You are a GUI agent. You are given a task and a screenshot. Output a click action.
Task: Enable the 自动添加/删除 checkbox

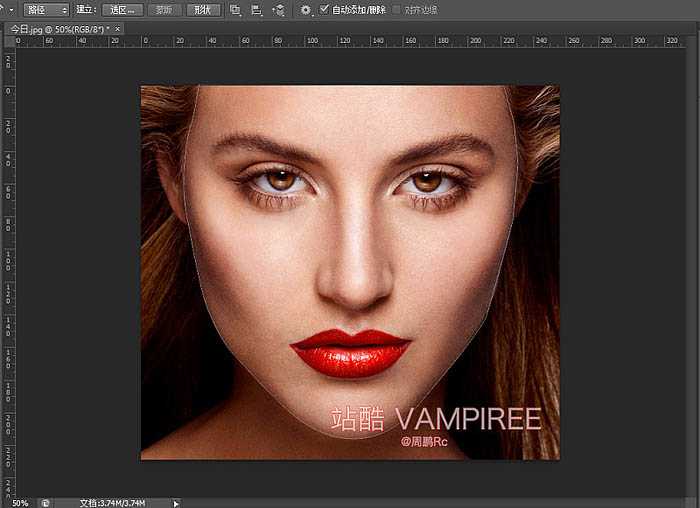pyautogui.click(x=324, y=9)
